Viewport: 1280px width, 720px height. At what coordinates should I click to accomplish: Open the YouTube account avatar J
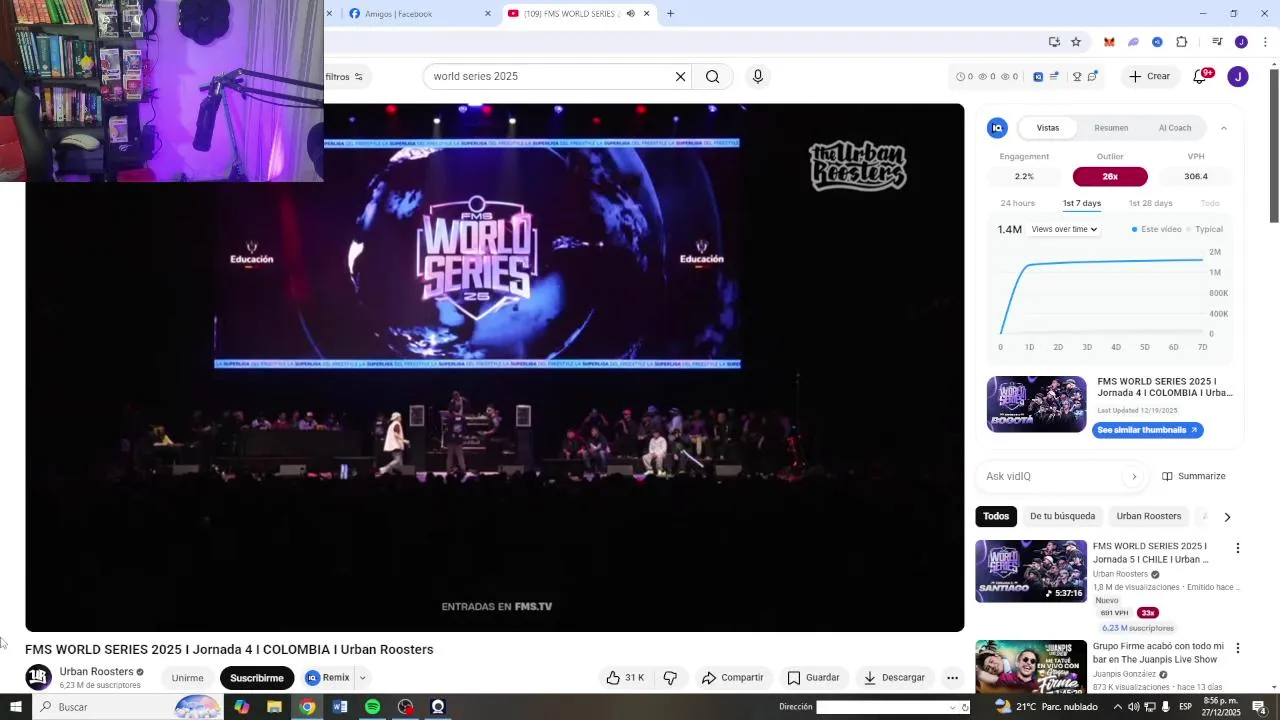click(x=1238, y=76)
